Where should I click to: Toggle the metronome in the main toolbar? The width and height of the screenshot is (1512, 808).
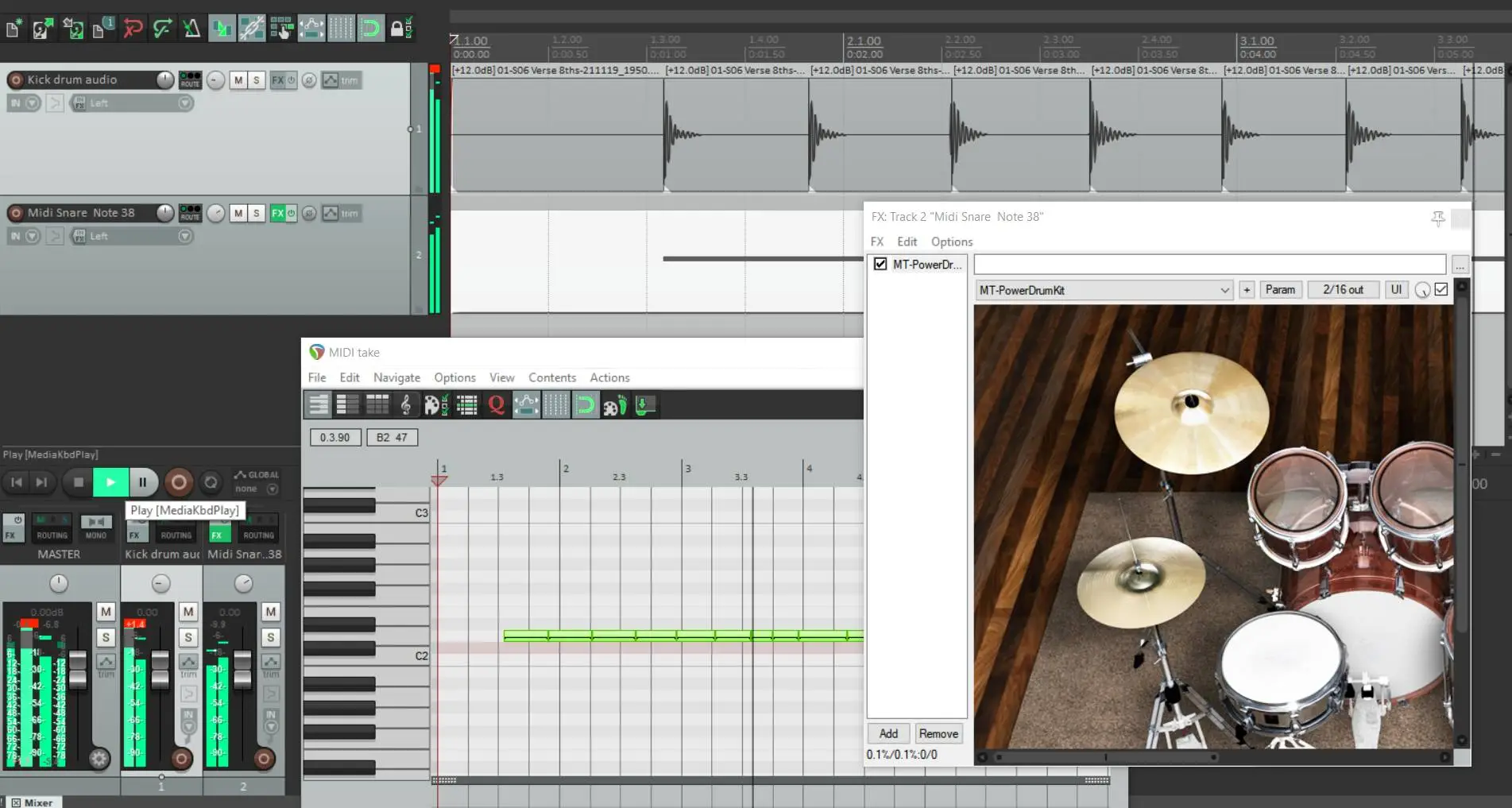pos(191,29)
